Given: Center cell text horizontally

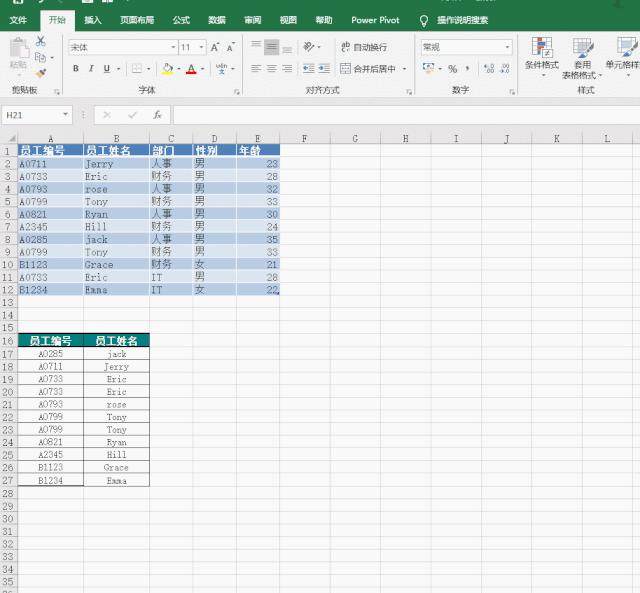Looking at the screenshot, I should coord(271,69).
